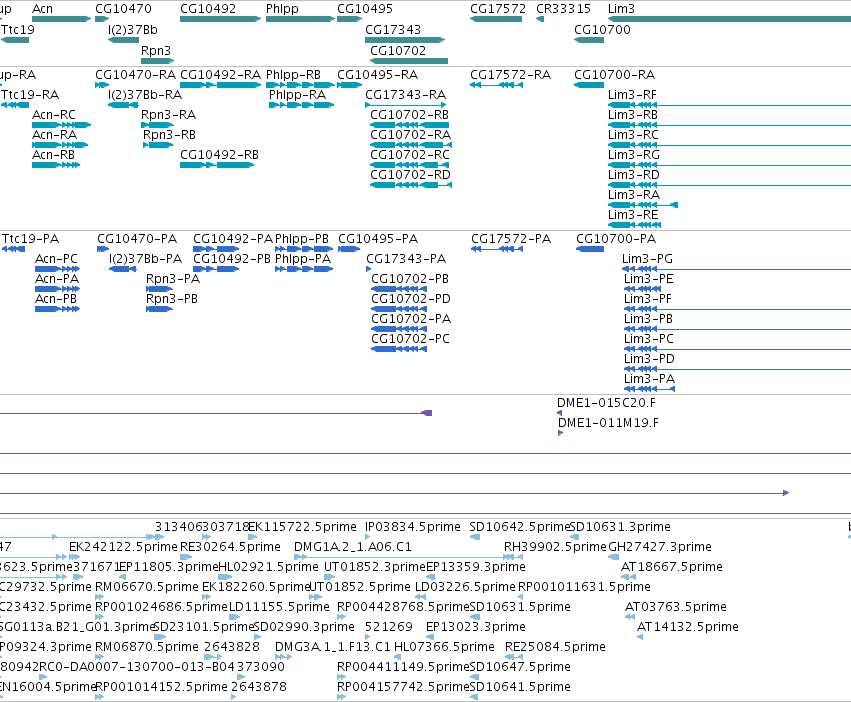Select the CG10702 gene label
Screen dimensions: 851x702
(x=398, y=50)
